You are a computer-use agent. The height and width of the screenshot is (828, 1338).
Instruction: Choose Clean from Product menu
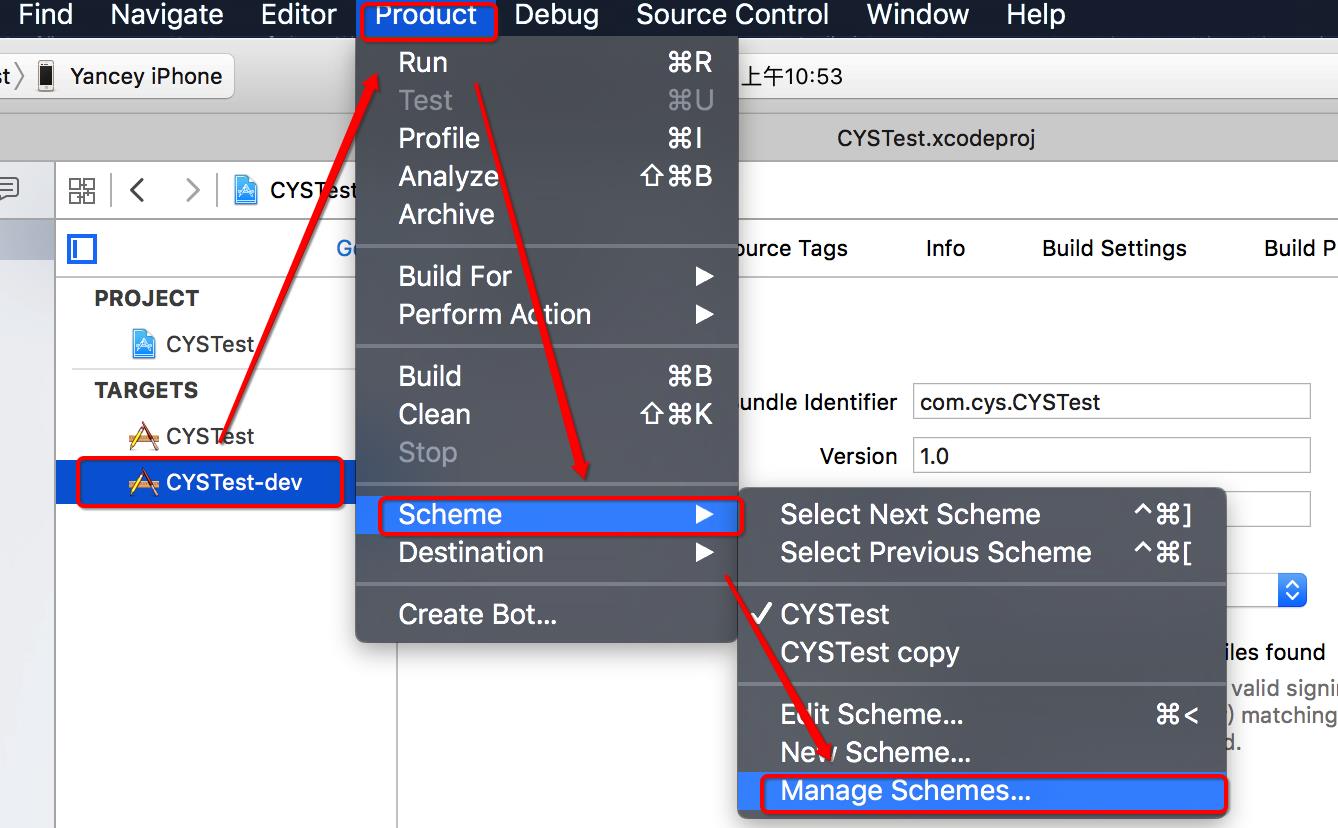pyautogui.click(x=547, y=414)
